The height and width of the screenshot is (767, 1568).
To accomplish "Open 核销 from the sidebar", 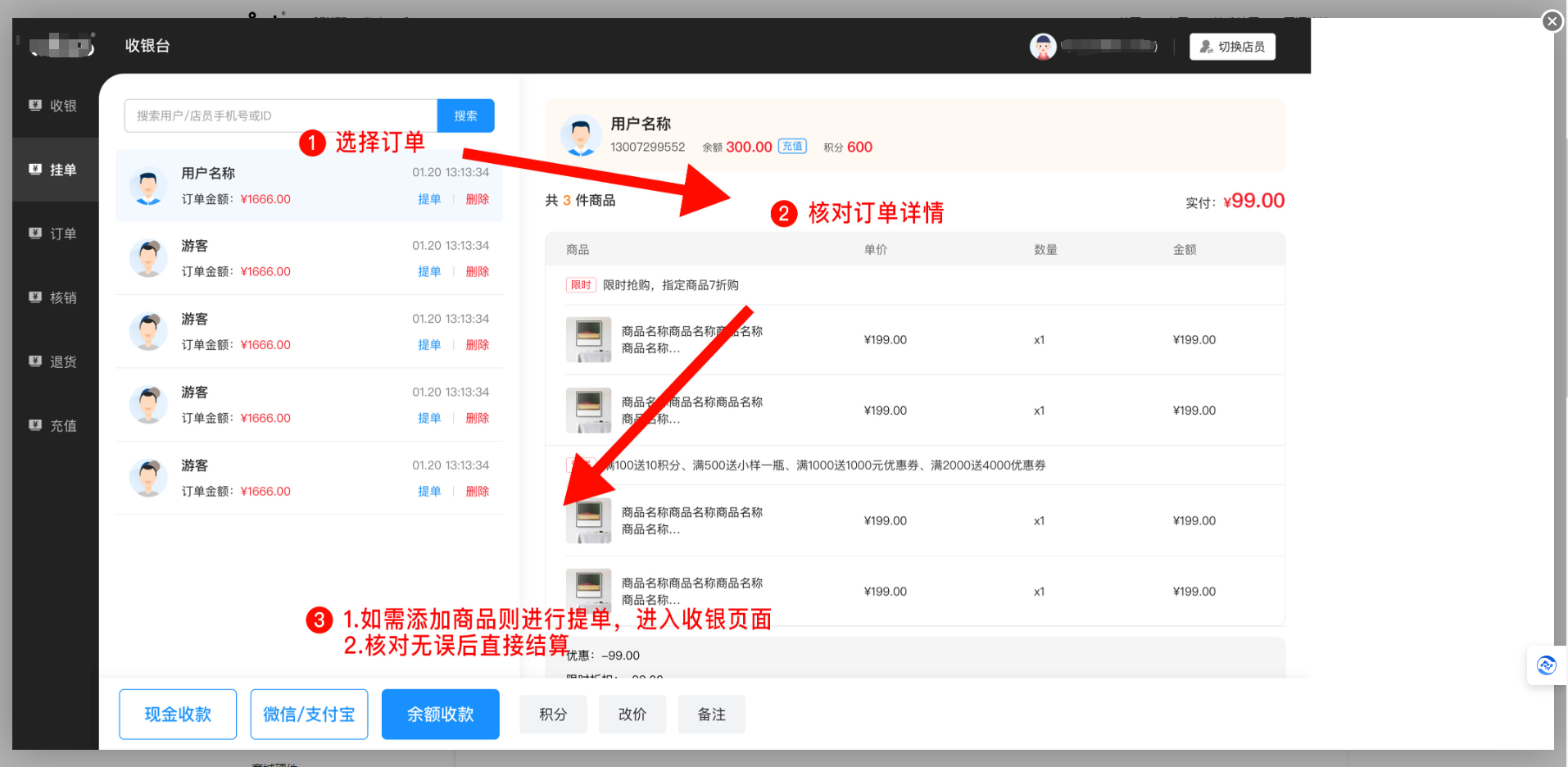I will pos(54,297).
